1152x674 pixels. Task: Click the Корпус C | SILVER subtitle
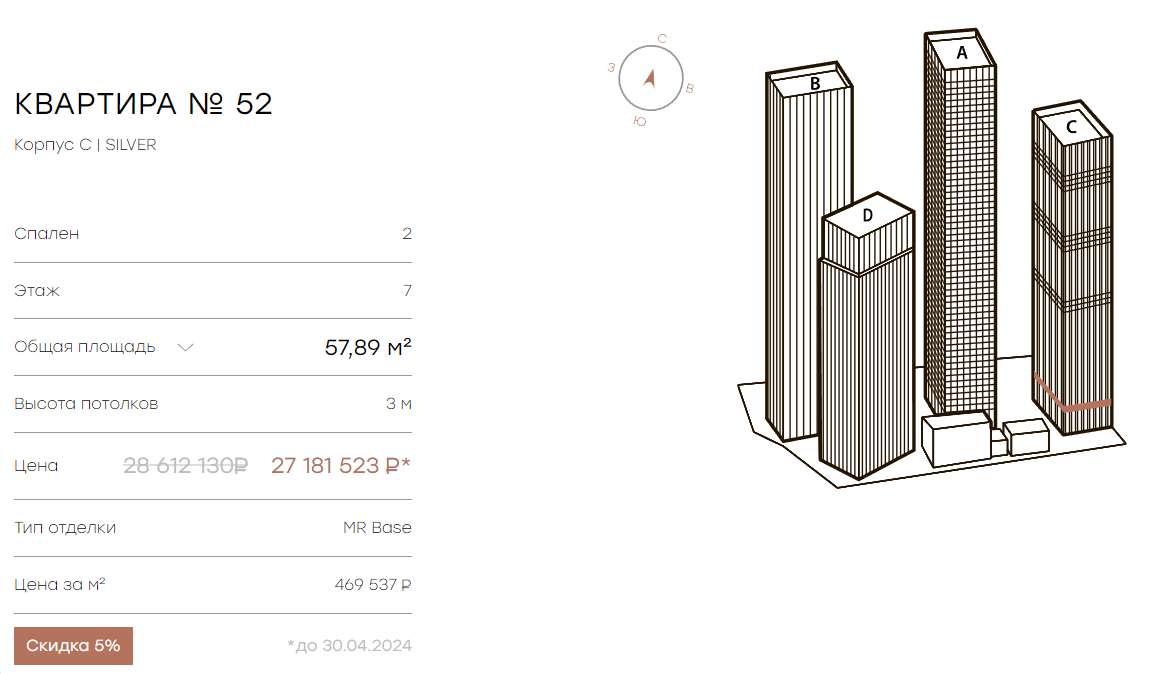coord(85,145)
